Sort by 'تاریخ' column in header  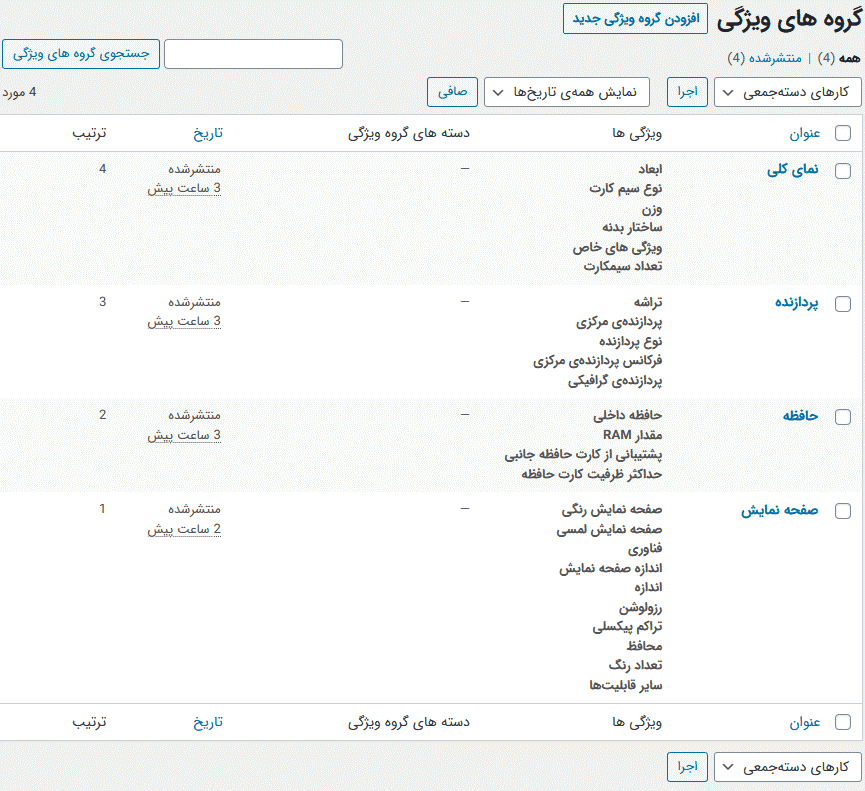tap(208, 133)
